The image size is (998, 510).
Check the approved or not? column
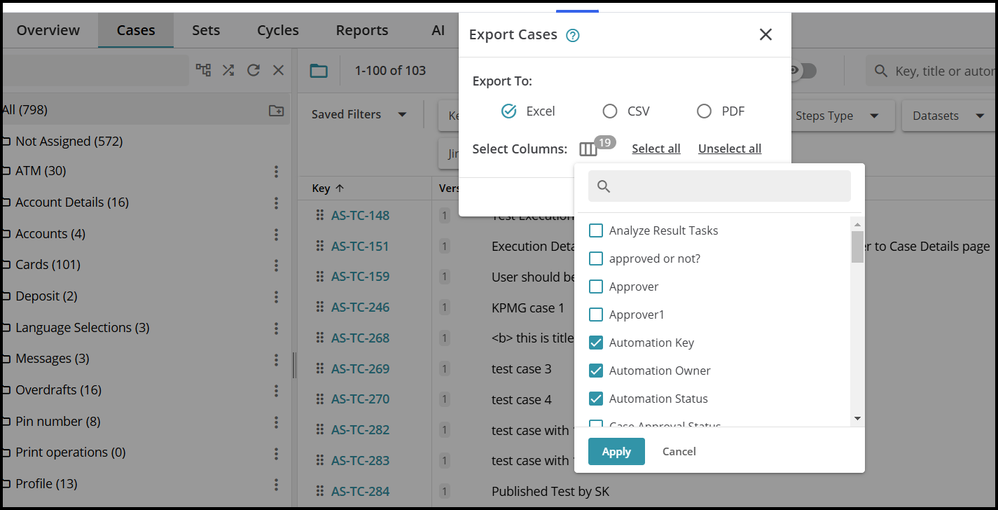pyautogui.click(x=596, y=259)
